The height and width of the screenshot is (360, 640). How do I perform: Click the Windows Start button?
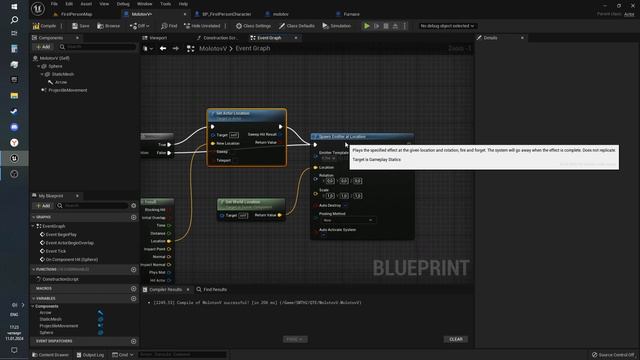pos(14,7)
